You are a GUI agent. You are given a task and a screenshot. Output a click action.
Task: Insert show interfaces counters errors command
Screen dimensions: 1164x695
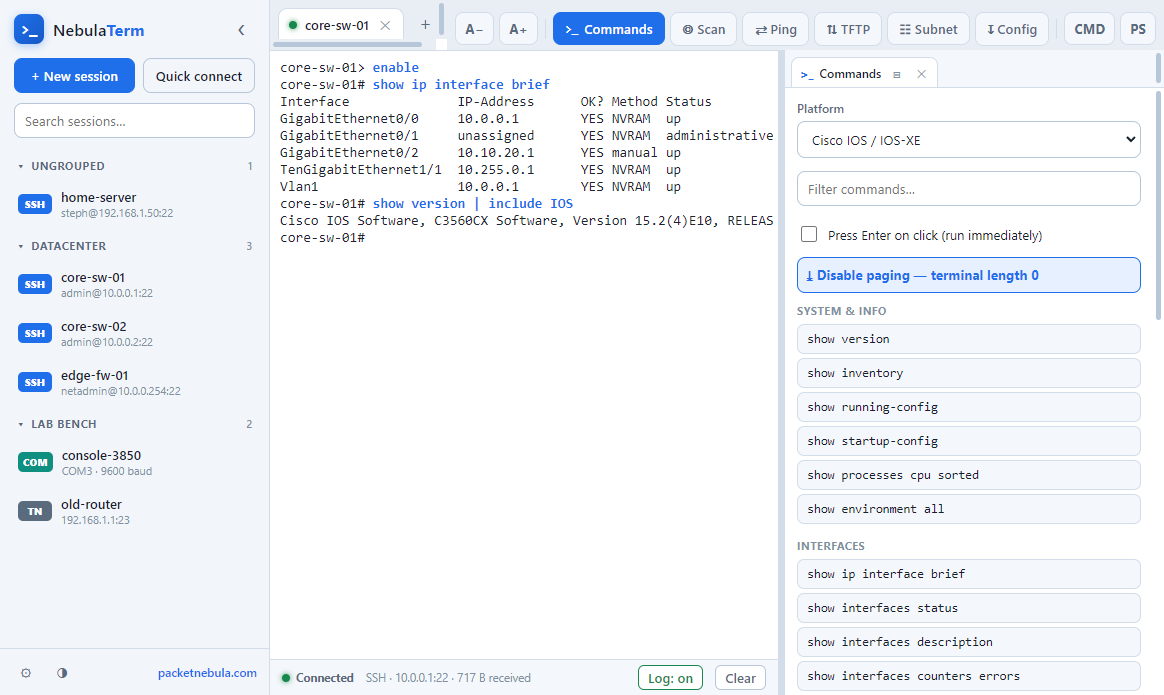(969, 676)
